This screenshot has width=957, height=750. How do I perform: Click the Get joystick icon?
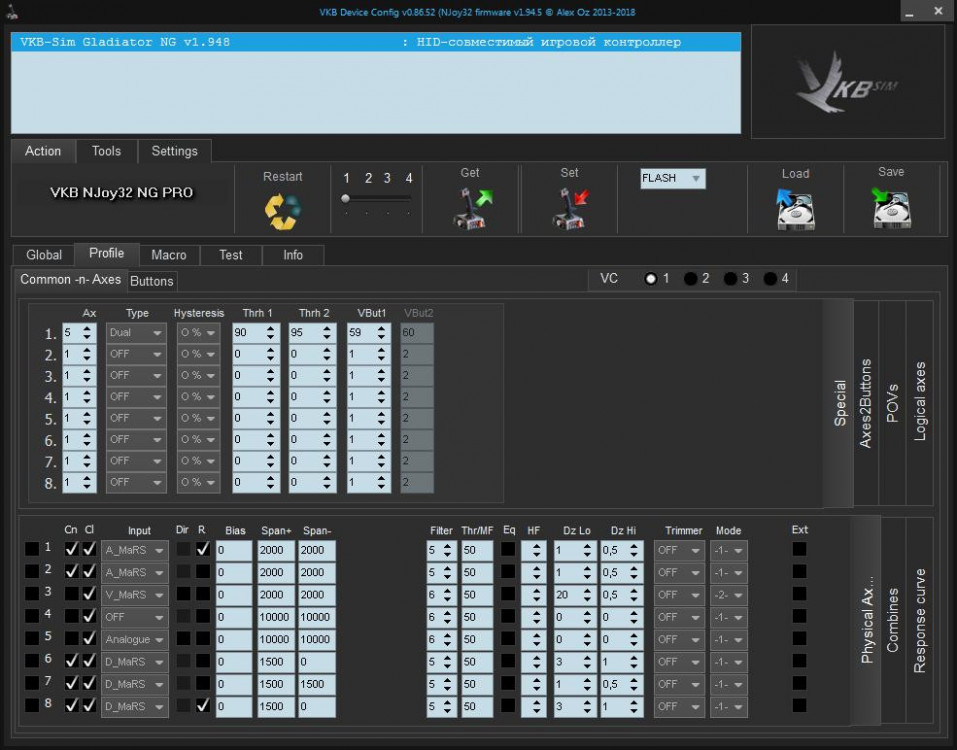[x=471, y=209]
